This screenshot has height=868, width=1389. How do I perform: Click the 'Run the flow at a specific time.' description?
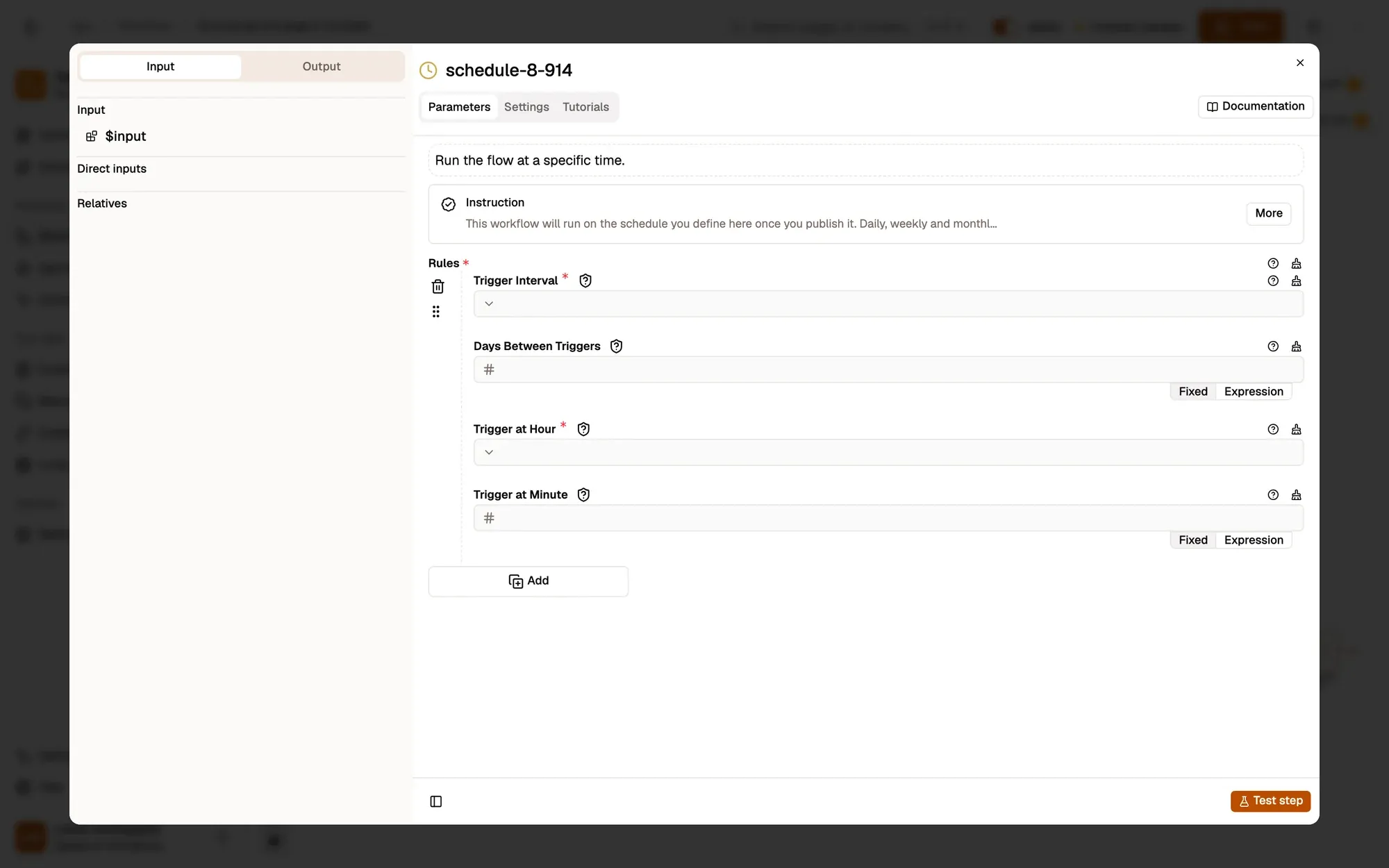(530, 160)
